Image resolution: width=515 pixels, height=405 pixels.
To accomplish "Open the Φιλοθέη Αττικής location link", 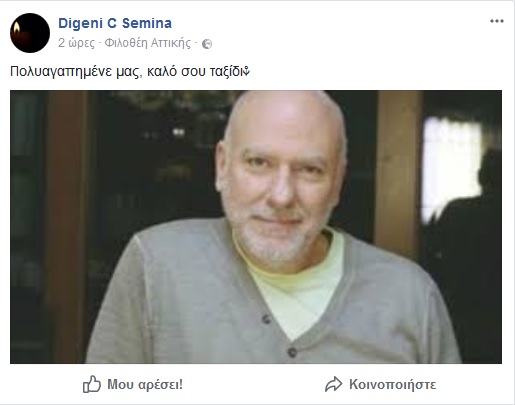I will 148,43.
